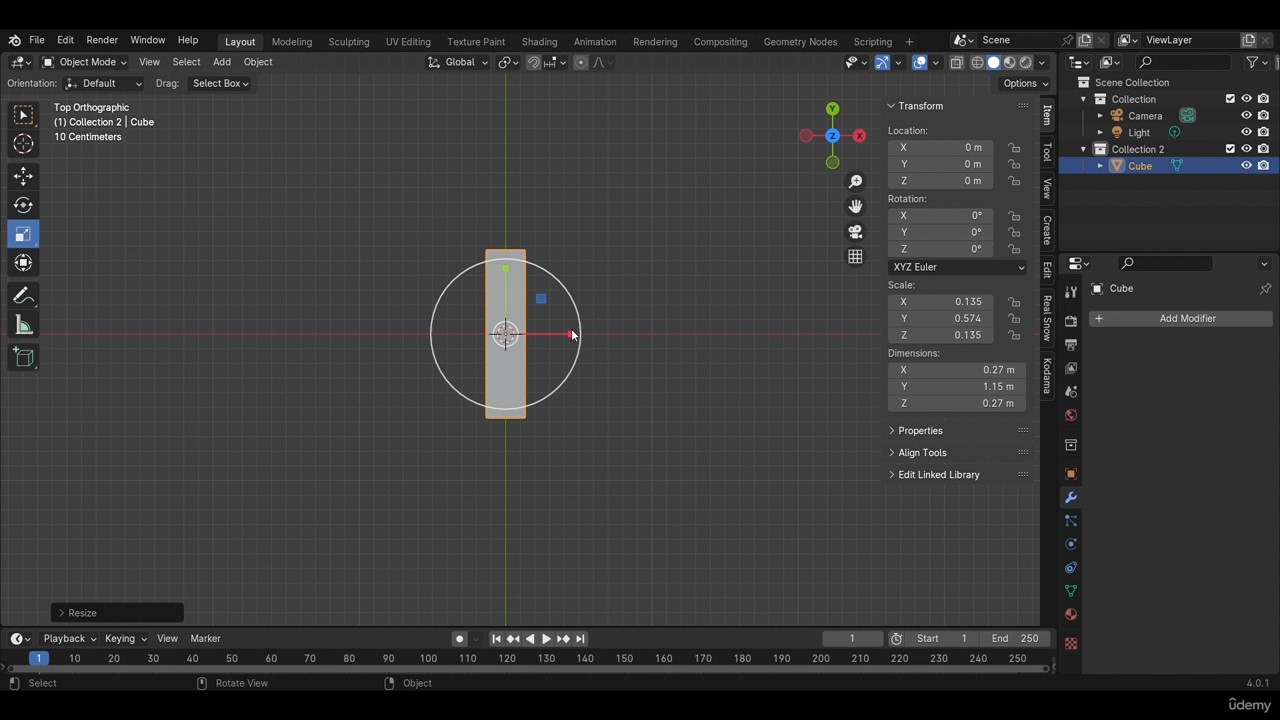
Task: Jump to the end frame
Action: coord(580,639)
